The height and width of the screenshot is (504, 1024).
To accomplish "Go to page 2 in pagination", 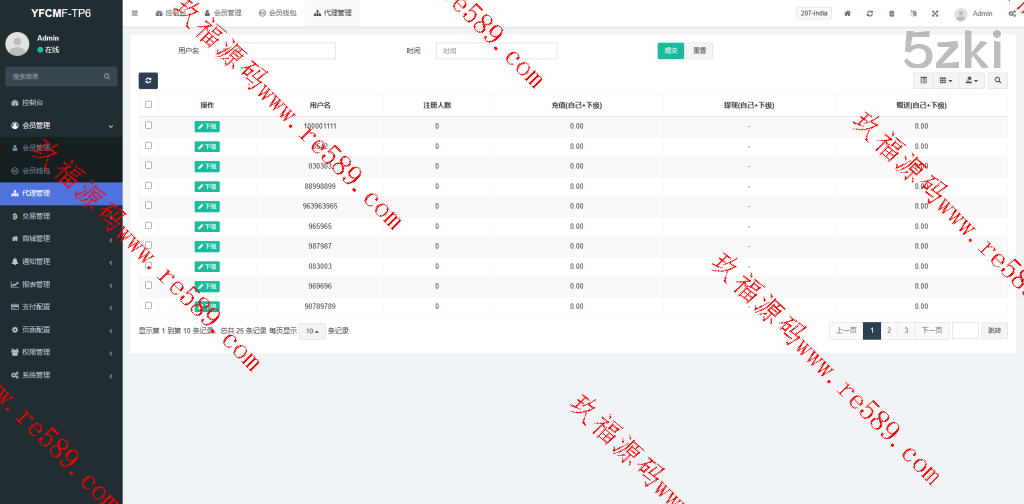I will (x=889, y=330).
